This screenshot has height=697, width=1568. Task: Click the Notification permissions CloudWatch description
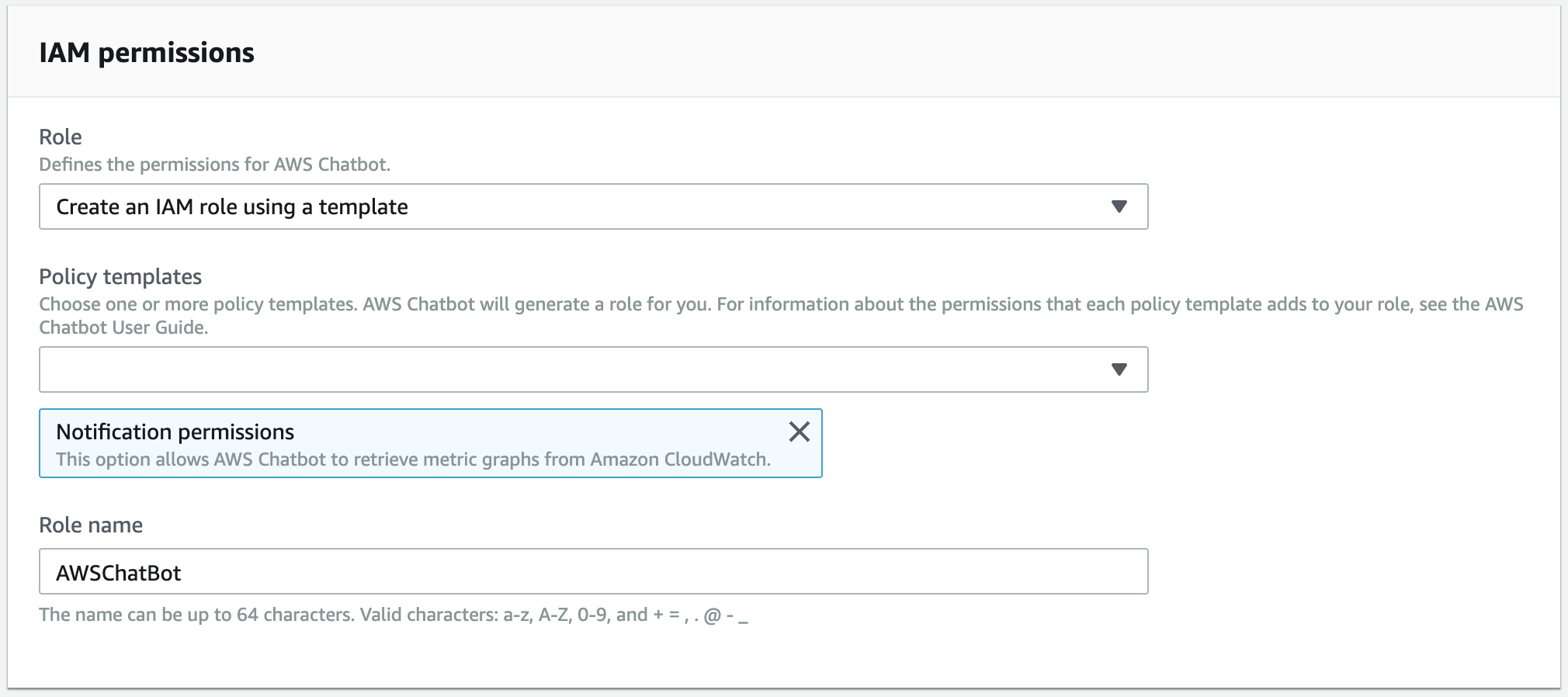(x=413, y=459)
